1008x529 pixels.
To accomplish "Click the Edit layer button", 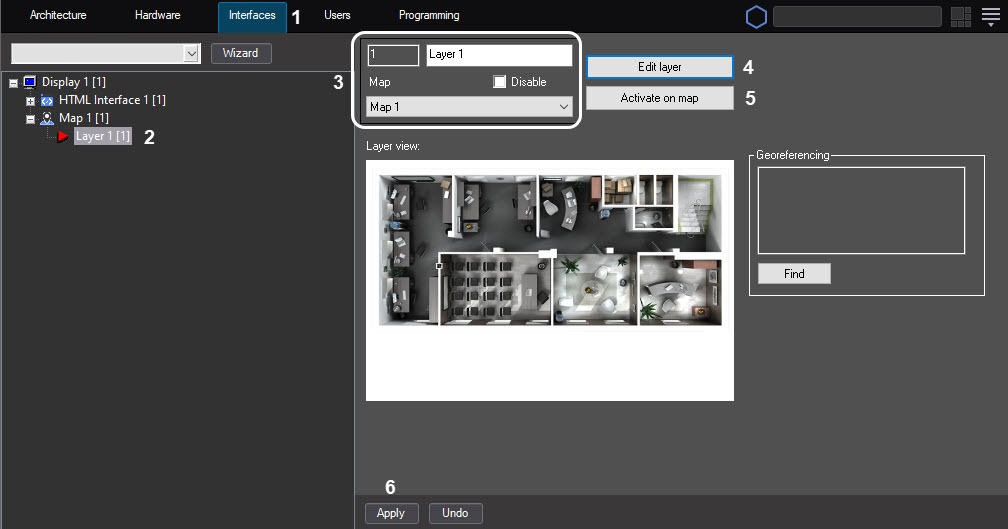I will 660,67.
